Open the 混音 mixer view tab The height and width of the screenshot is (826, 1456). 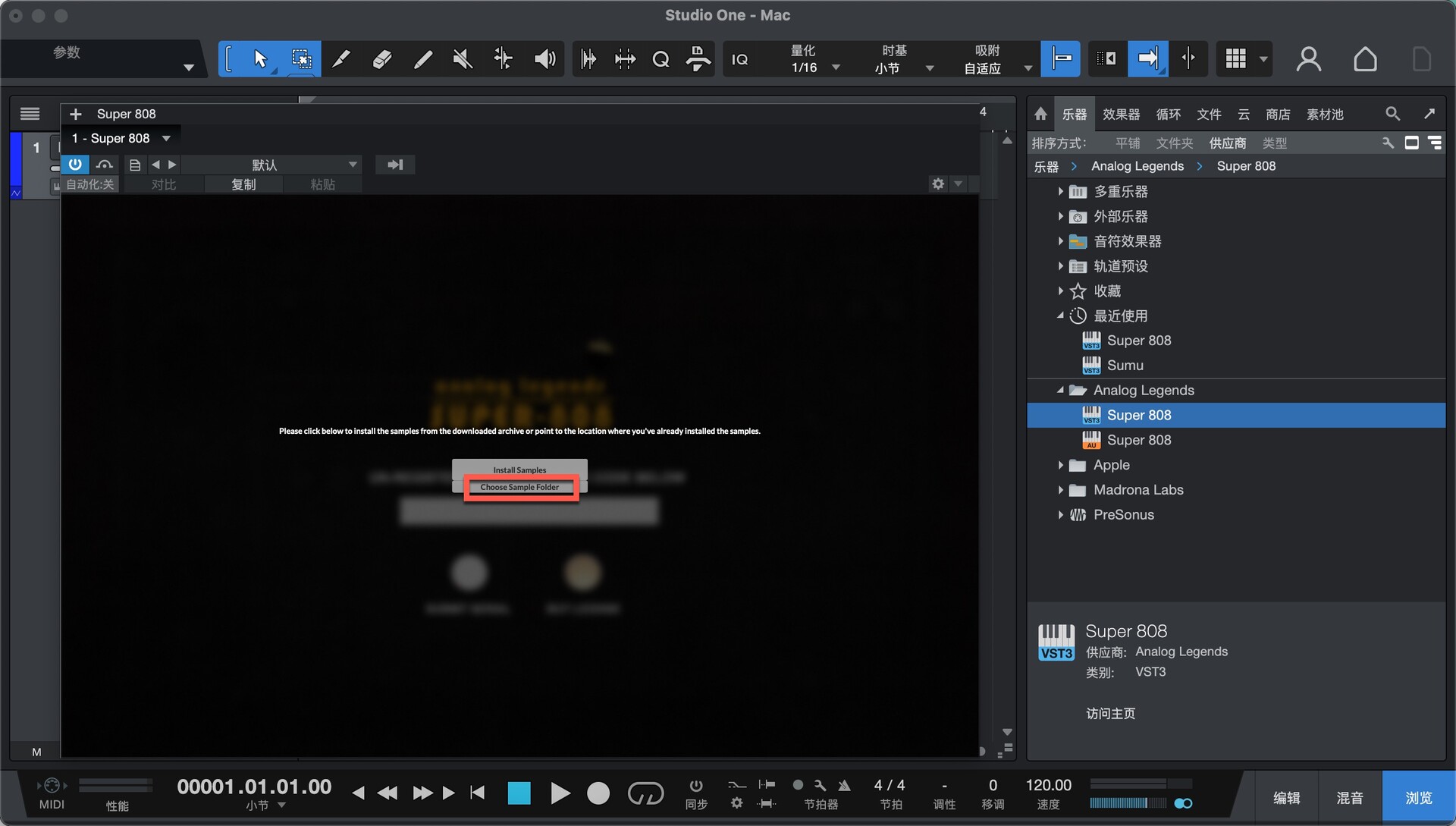(x=1349, y=798)
